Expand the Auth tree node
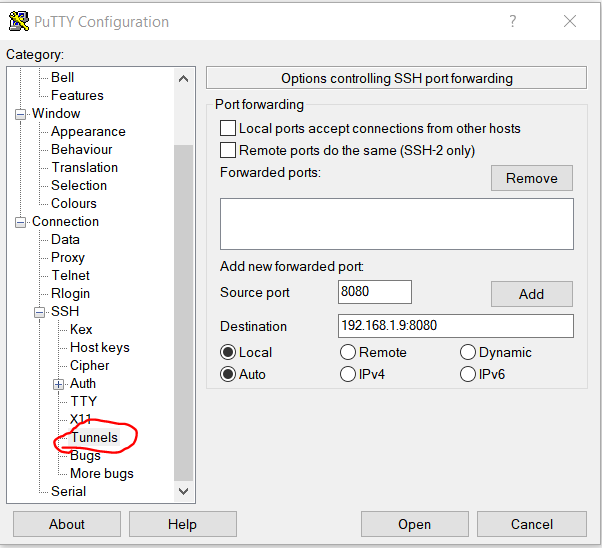 click(x=58, y=384)
